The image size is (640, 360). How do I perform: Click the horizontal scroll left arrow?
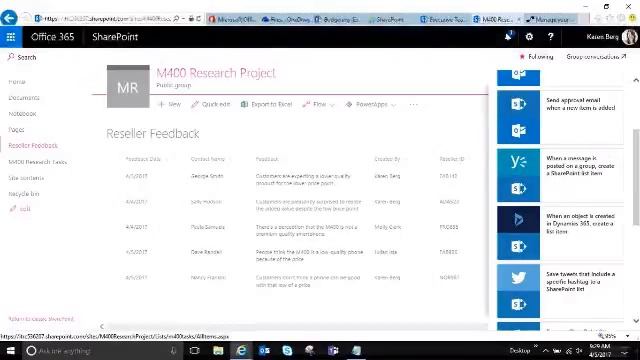pyautogui.click(x=102, y=326)
